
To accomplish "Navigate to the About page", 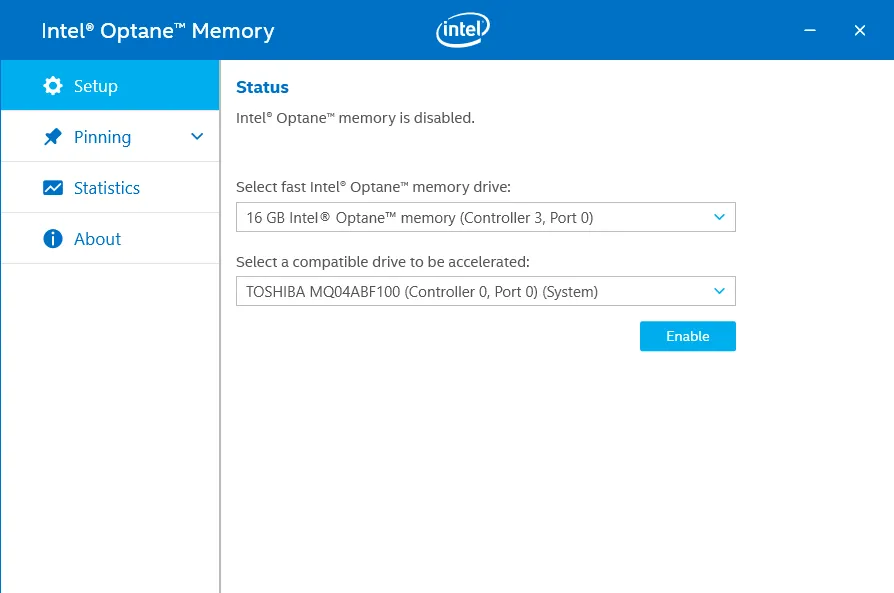I will point(97,238).
